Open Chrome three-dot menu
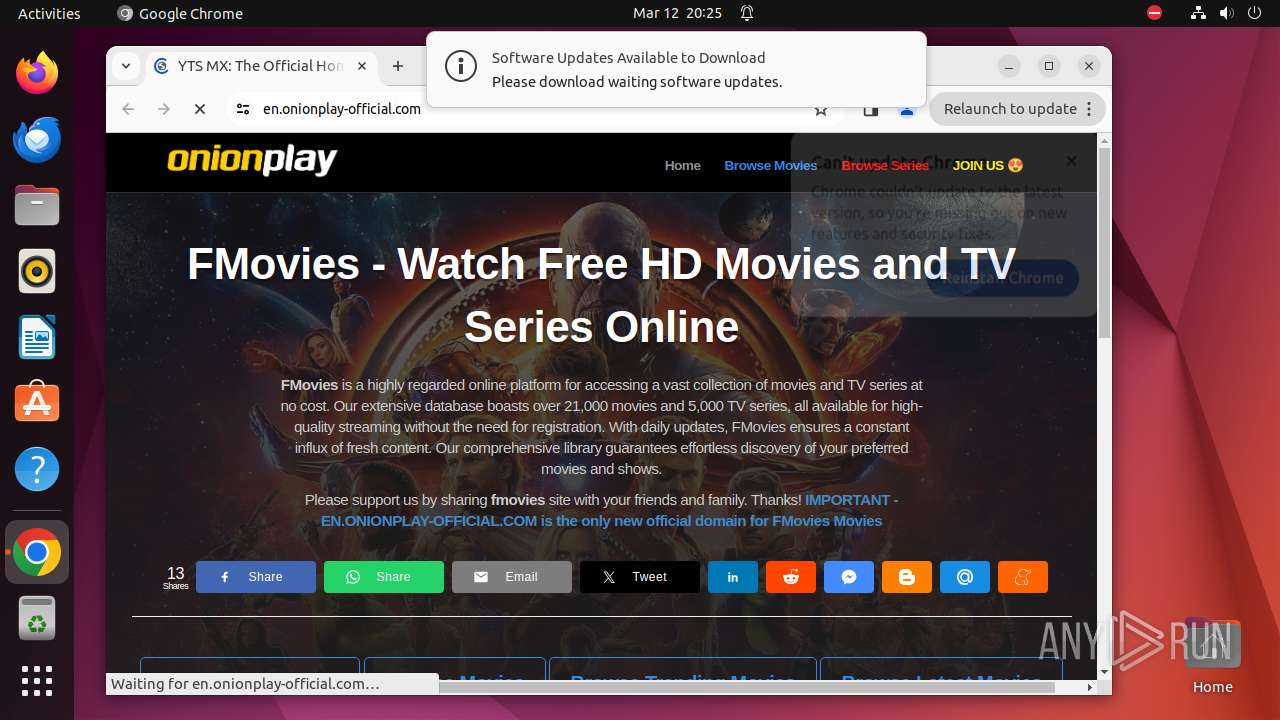The height and width of the screenshot is (720, 1280). (1089, 109)
